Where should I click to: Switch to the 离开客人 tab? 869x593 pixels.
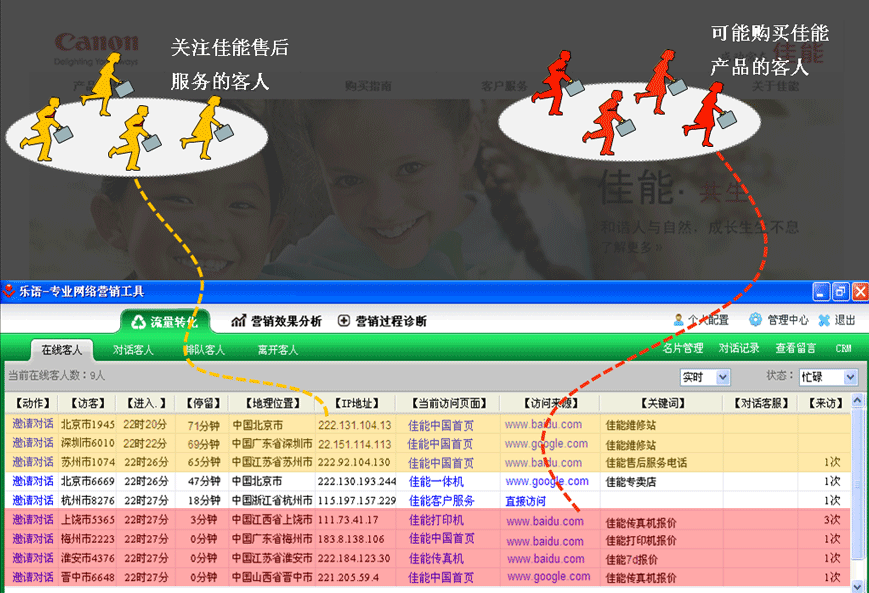coord(278,350)
